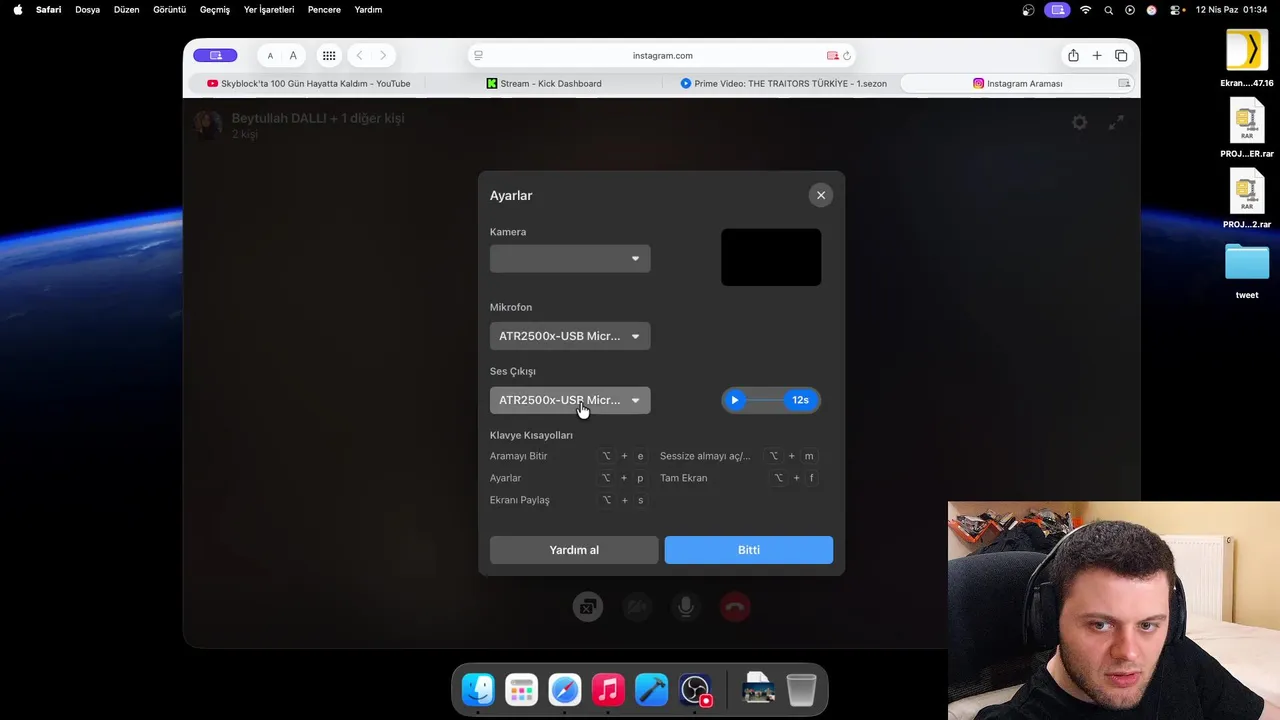Image resolution: width=1280 pixels, height=720 pixels.
Task: Open the Yardım menu
Action: point(368,10)
